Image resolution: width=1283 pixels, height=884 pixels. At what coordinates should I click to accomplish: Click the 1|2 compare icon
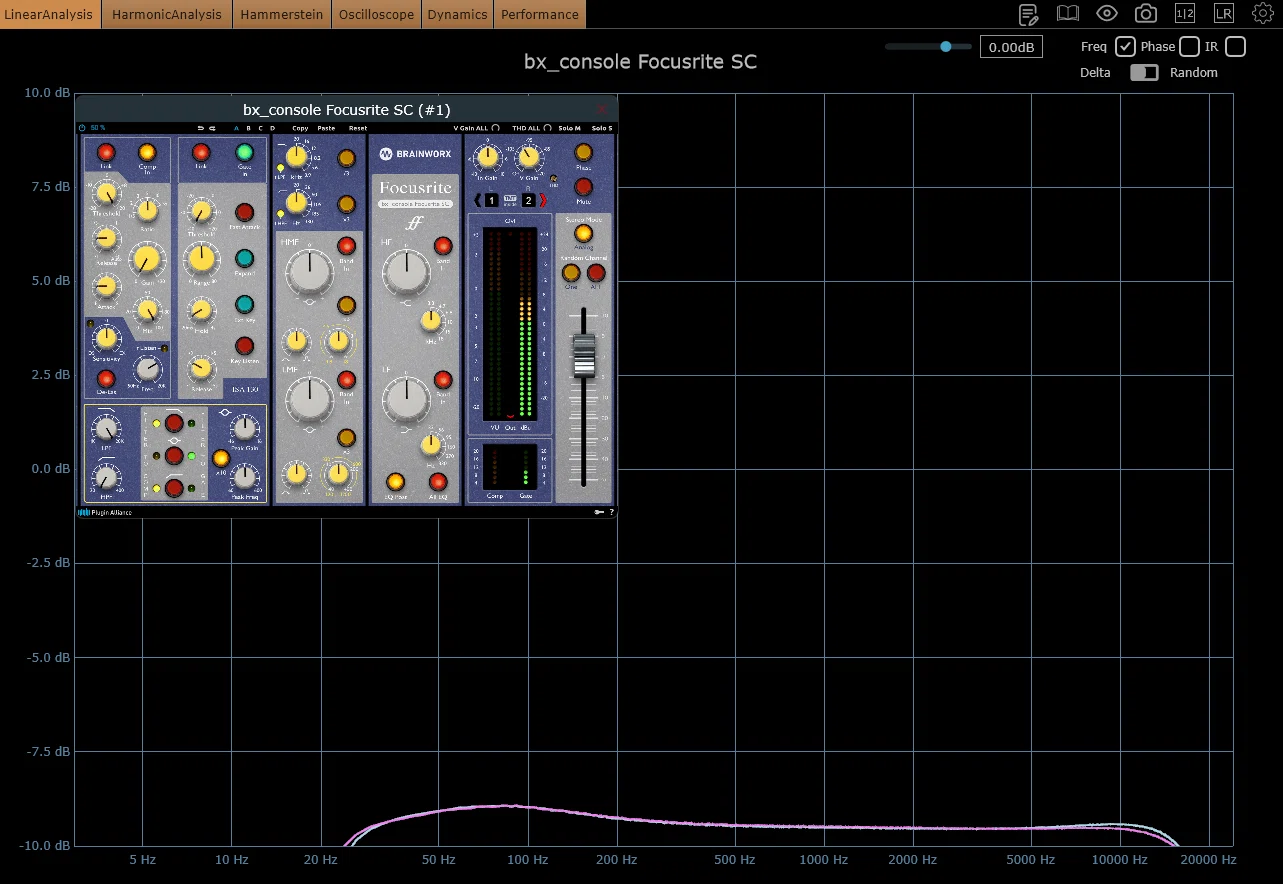point(1185,14)
